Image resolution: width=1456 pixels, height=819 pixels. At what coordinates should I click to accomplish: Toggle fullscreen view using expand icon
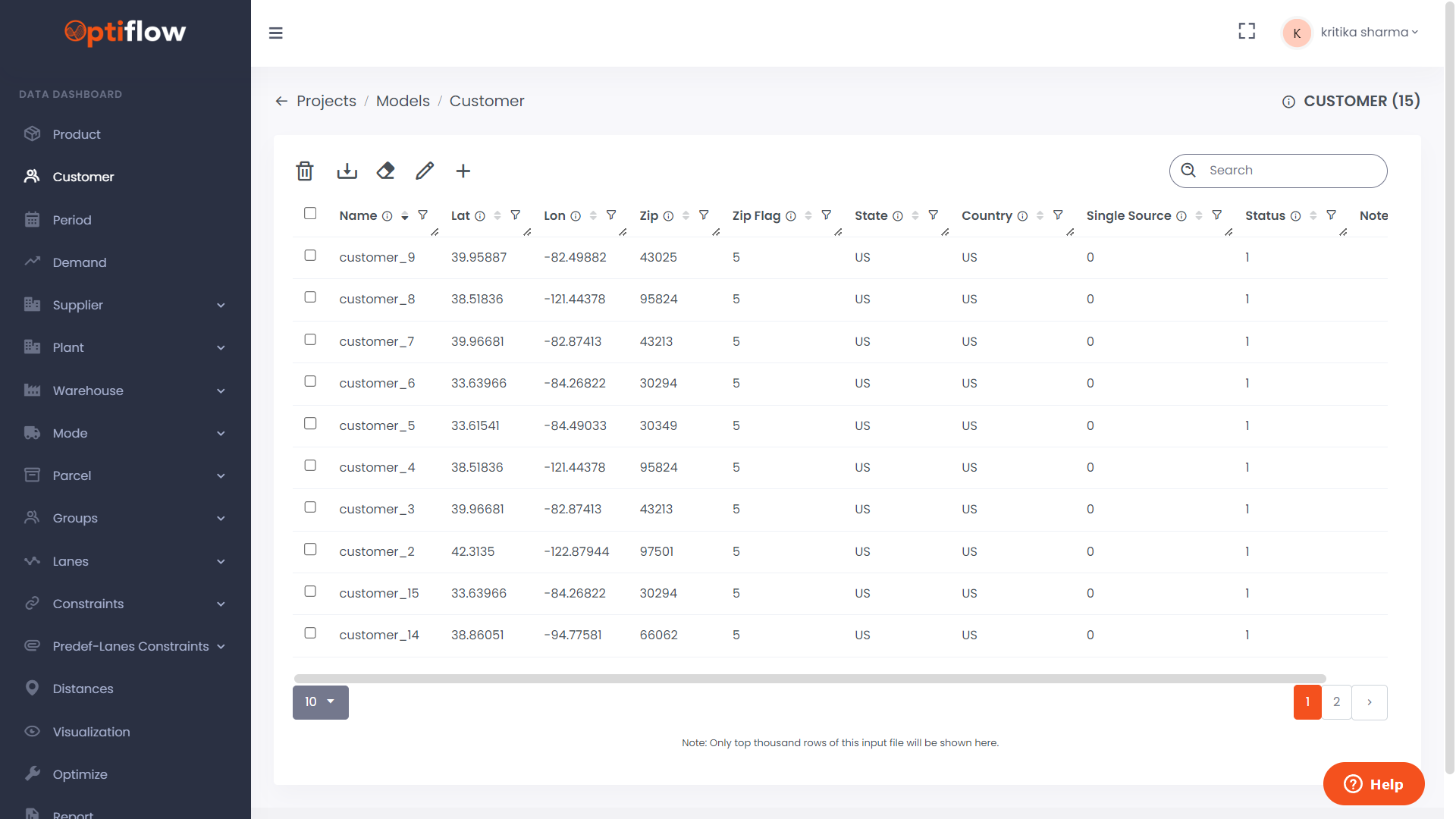coord(1246,31)
